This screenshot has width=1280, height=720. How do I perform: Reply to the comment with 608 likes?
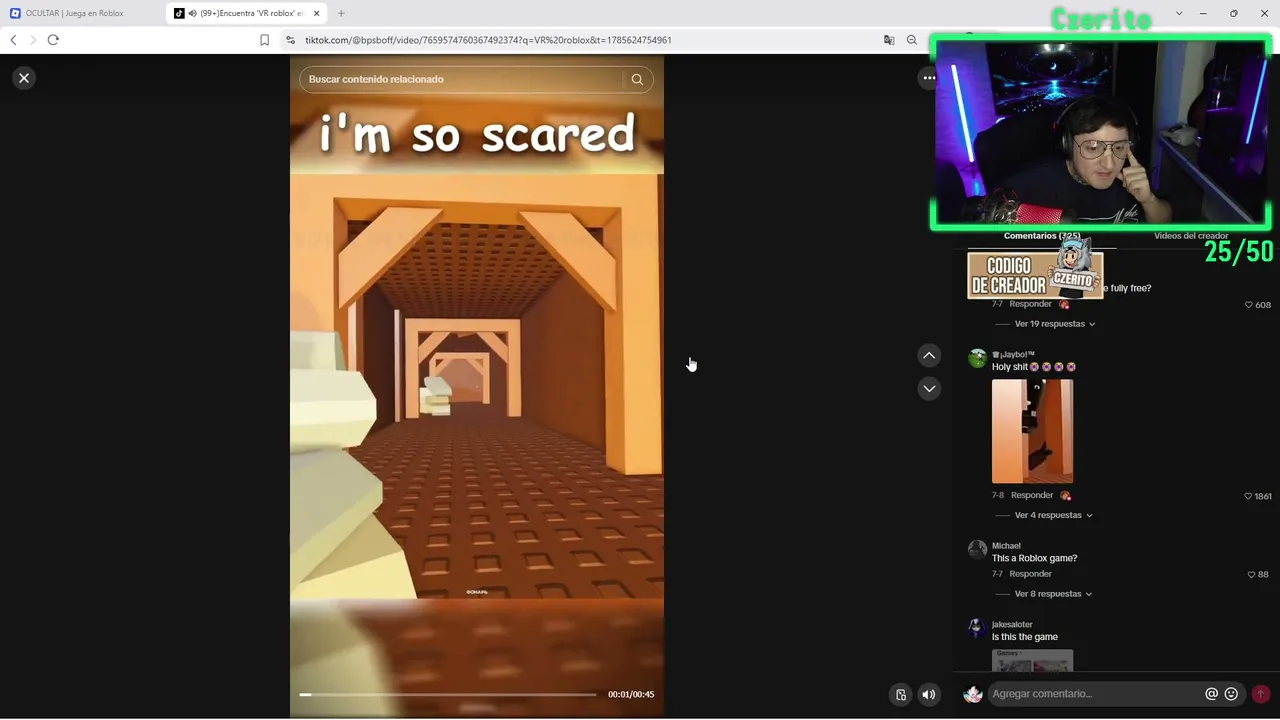(1030, 304)
